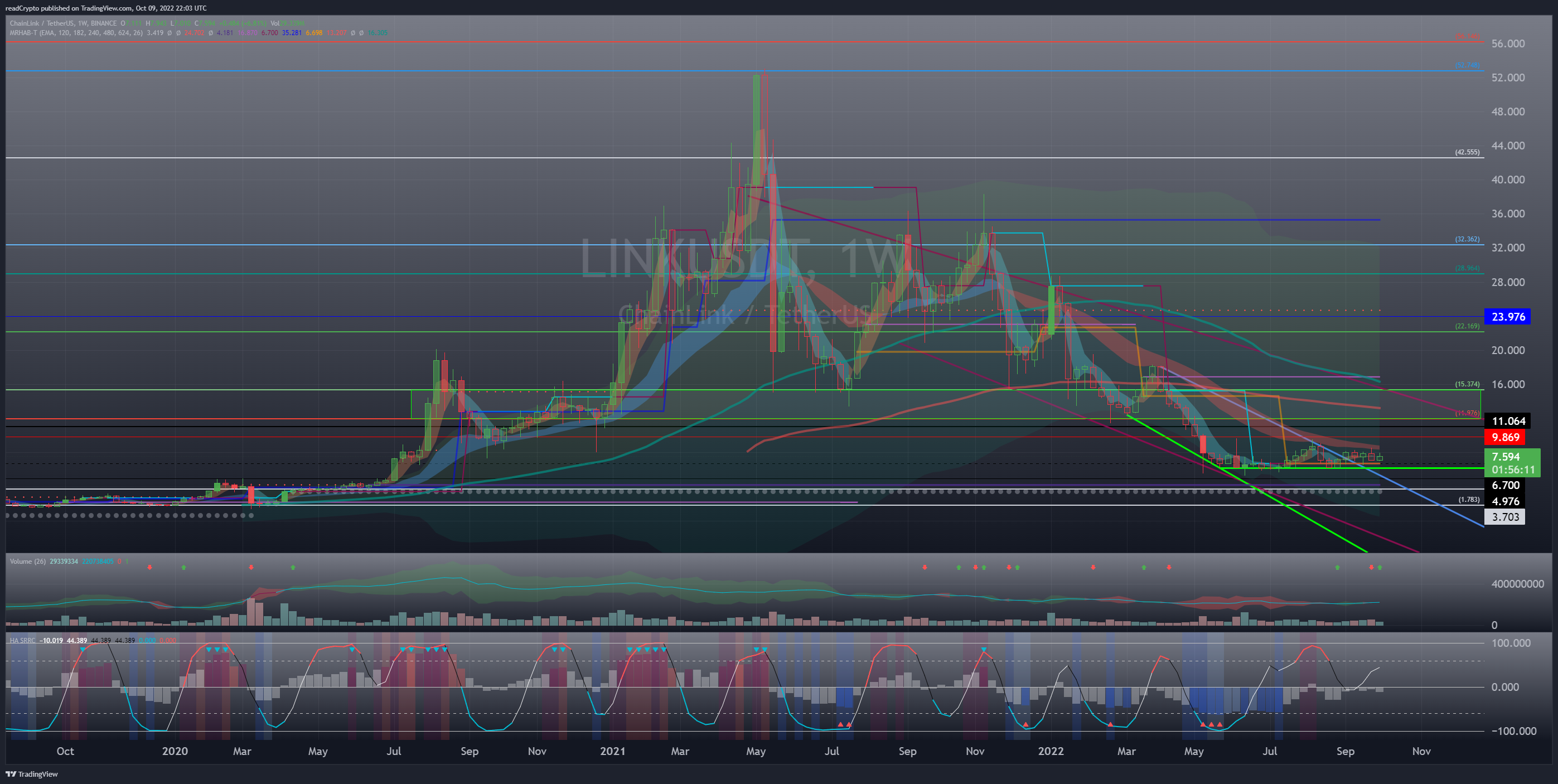Click the Oct label on time axis
Viewport: 1558px width, 784px height.
point(65,751)
